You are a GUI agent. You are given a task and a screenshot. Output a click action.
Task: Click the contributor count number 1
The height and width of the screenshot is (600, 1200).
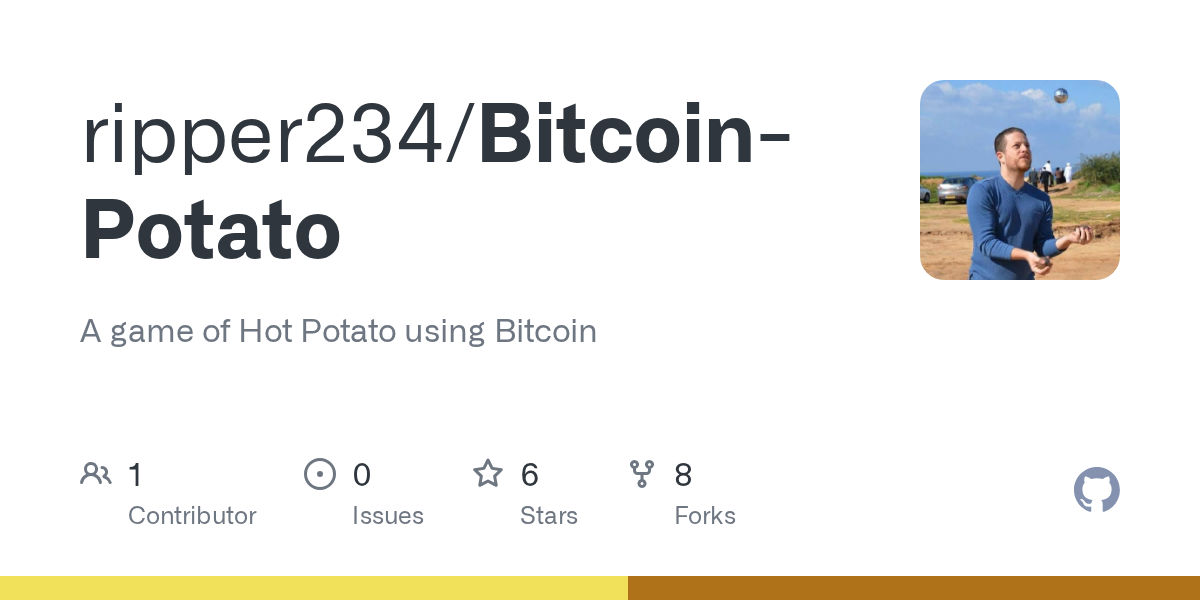135,475
